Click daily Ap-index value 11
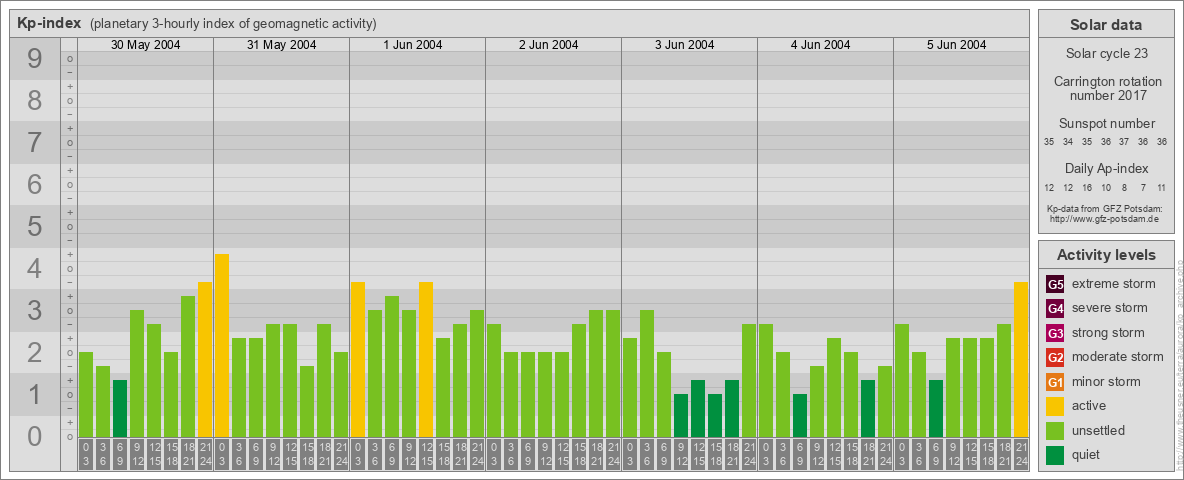 [1162, 187]
